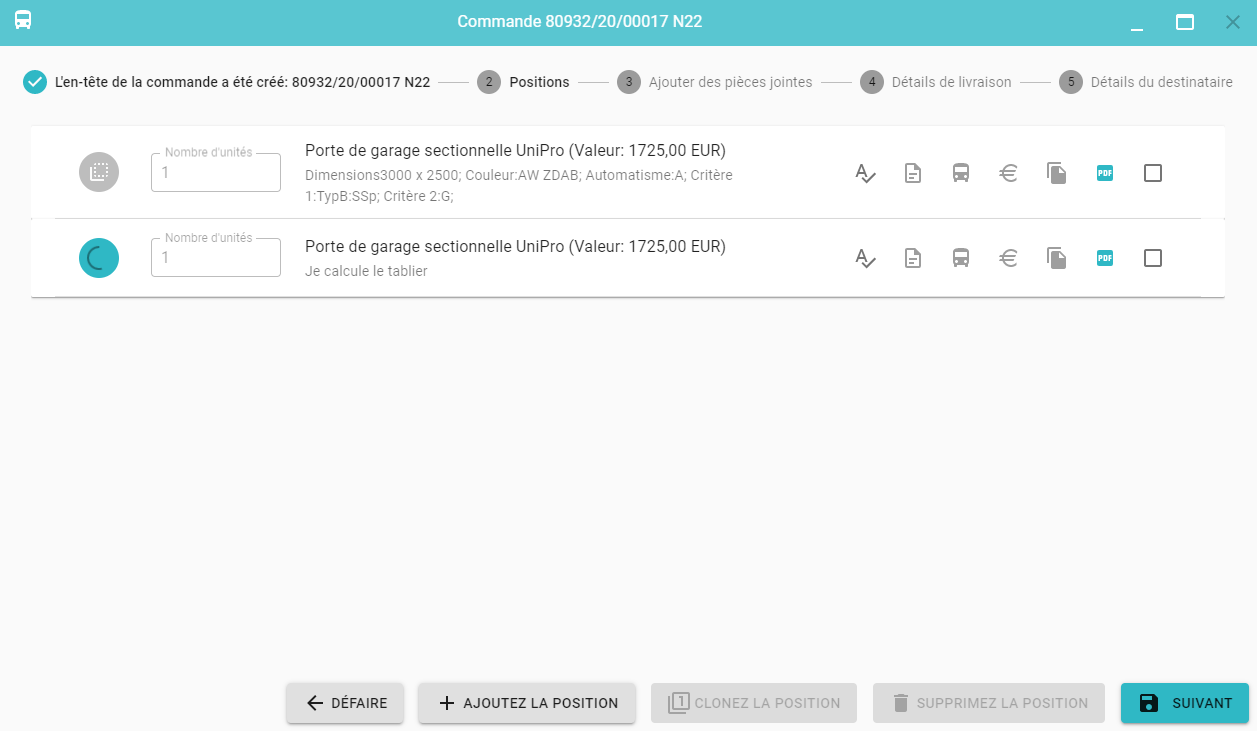Open the Détails de livraison step
Image resolution: width=1257 pixels, height=731 pixels.
coord(936,82)
